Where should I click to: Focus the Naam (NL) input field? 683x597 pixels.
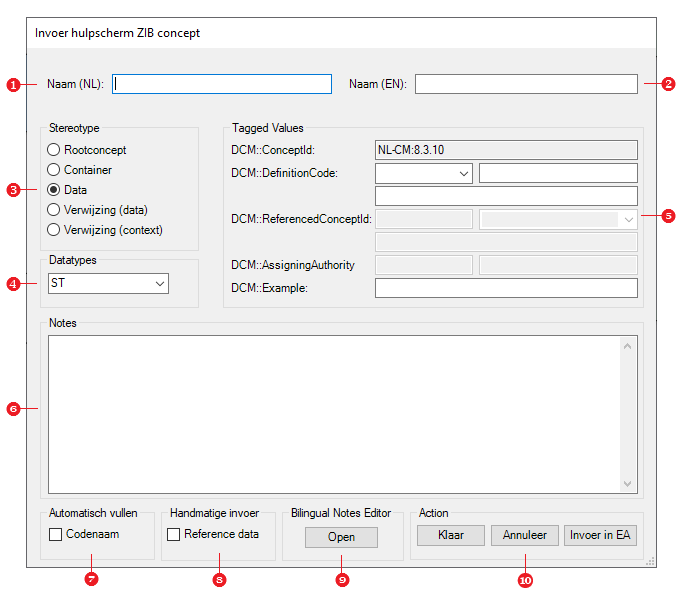pos(222,84)
